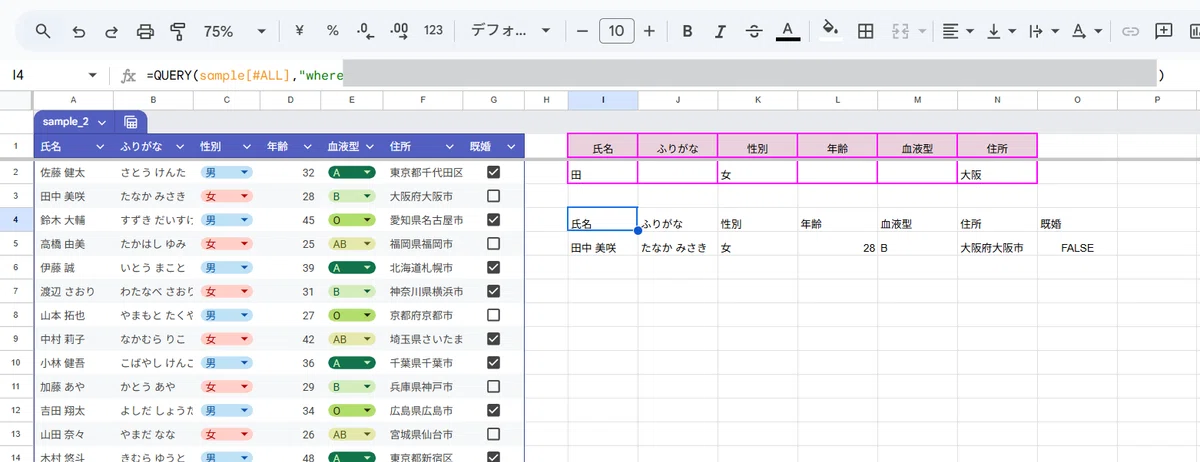Click the Name box showing I4
The width and height of the screenshot is (1200, 462).
tap(44, 75)
